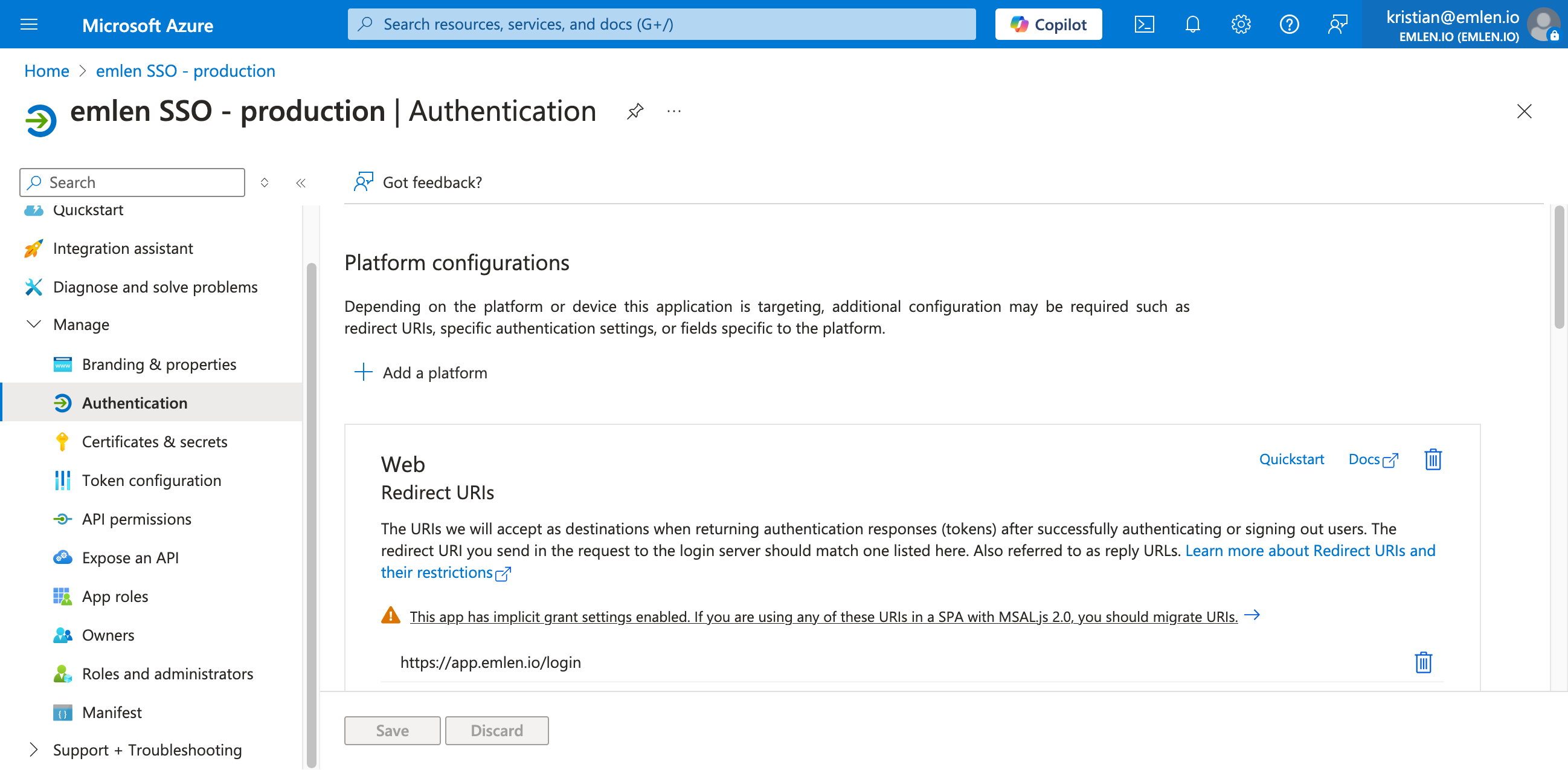This screenshot has width=1568, height=770.
Task: Open Azure Cloud Shell icon
Action: pos(1144,24)
